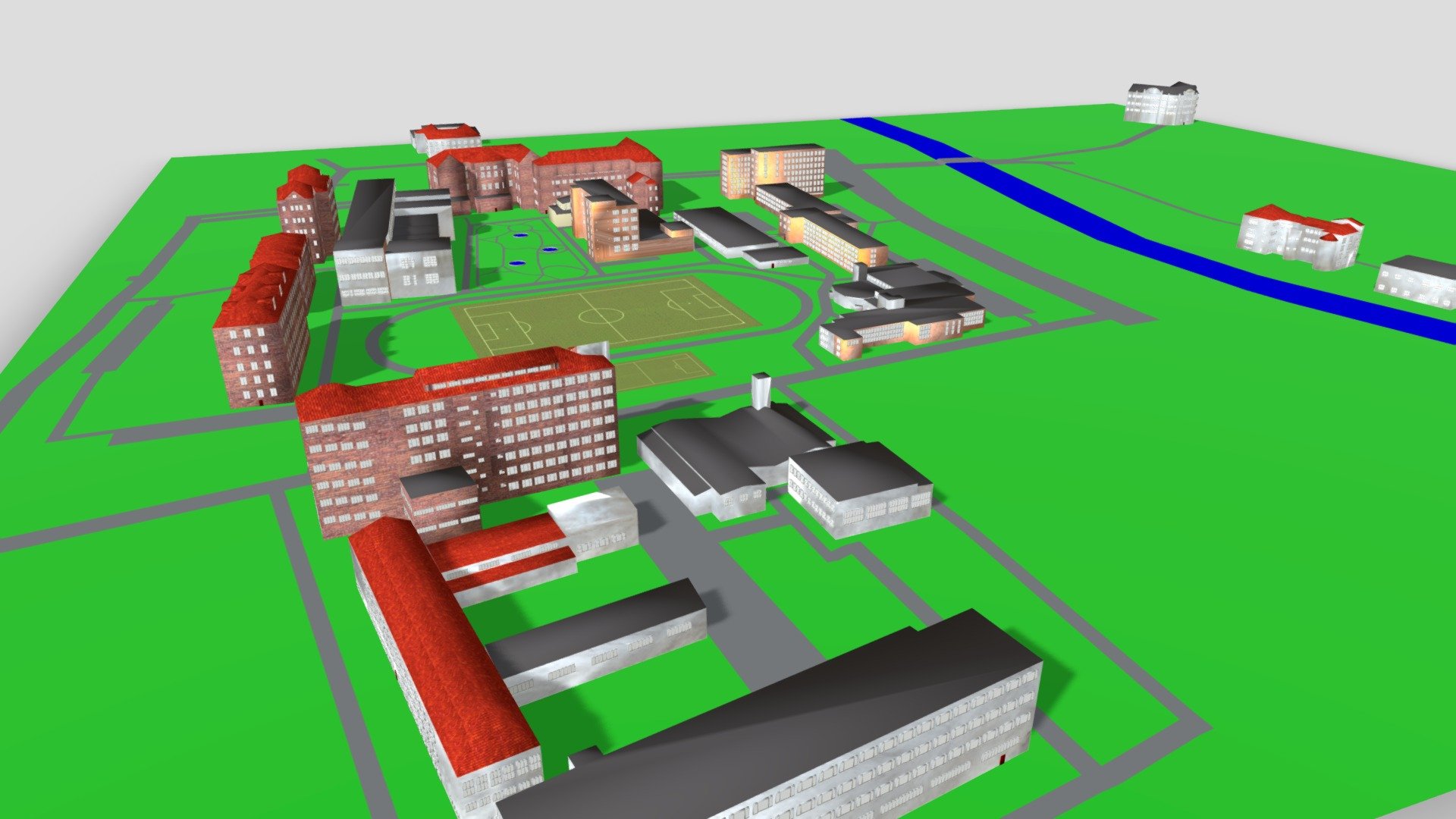Select the orange-lit high-rise at top center
The height and width of the screenshot is (819, 1456).
pos(773,171)
